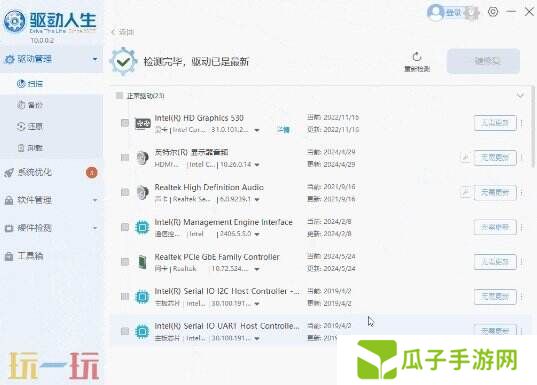Open more options for Realtek PCIe GbE Family Controller

522,262
